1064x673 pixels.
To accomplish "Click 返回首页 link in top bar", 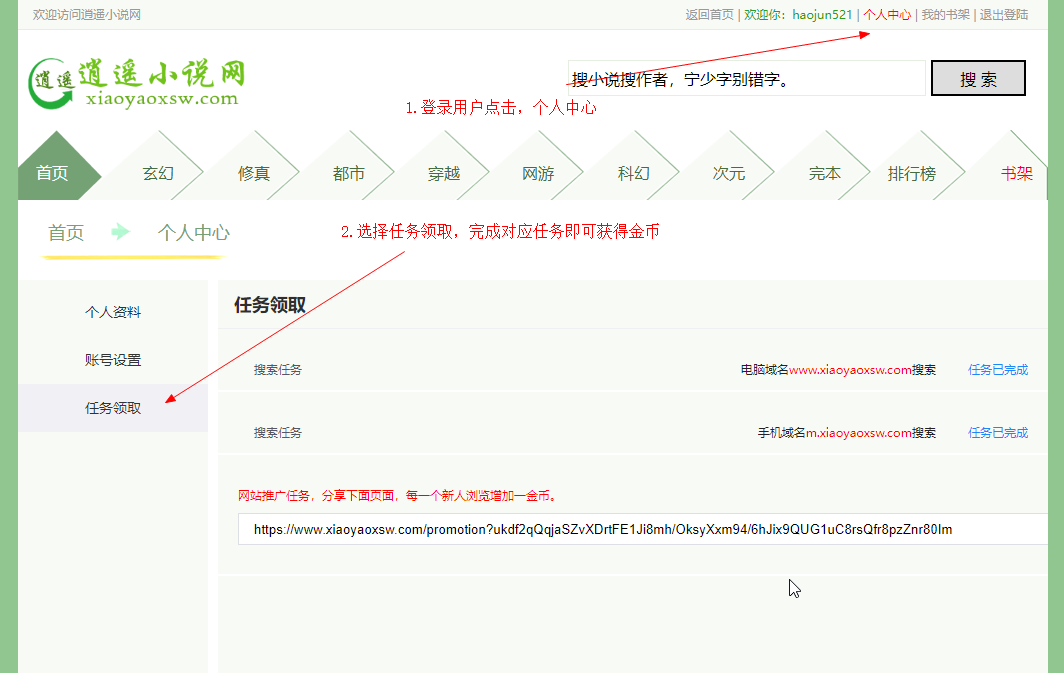I will pyautogui.click(x=709, y=15).
